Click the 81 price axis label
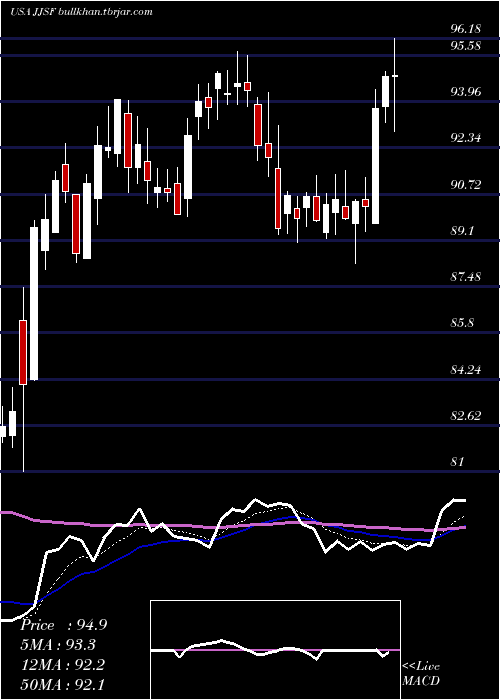This screenshot has width=500, height=700. click(x=457, y=462)
